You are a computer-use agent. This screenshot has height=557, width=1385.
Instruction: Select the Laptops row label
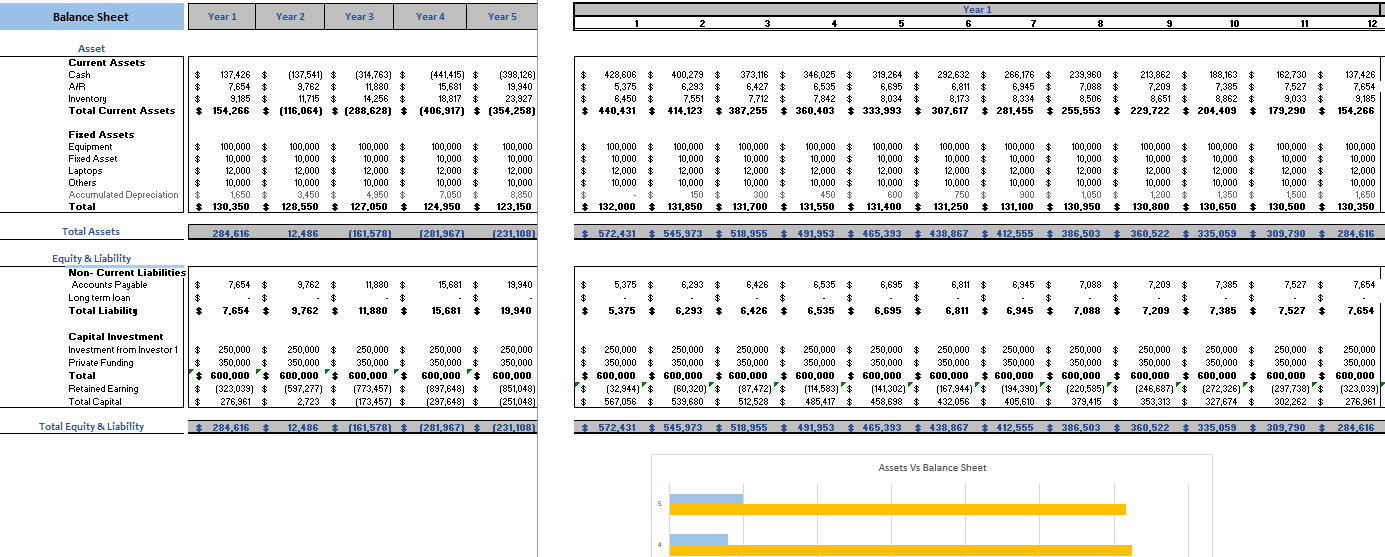click(x=85, y=171)
